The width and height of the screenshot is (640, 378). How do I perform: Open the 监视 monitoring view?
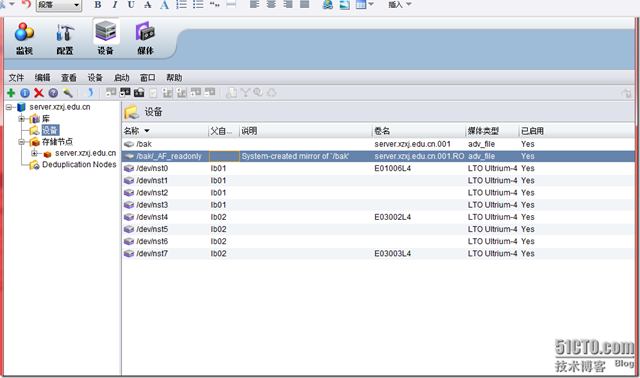tap(24, 39)
